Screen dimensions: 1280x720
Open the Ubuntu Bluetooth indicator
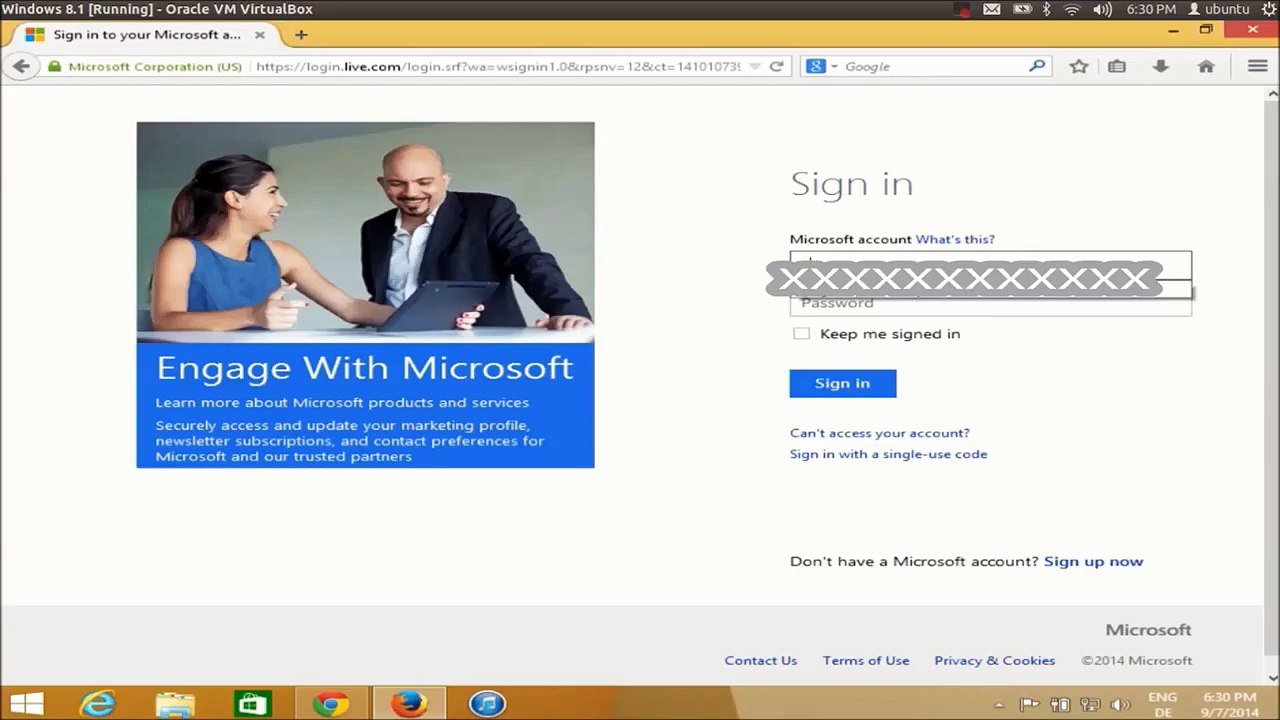coord(1047,9)
